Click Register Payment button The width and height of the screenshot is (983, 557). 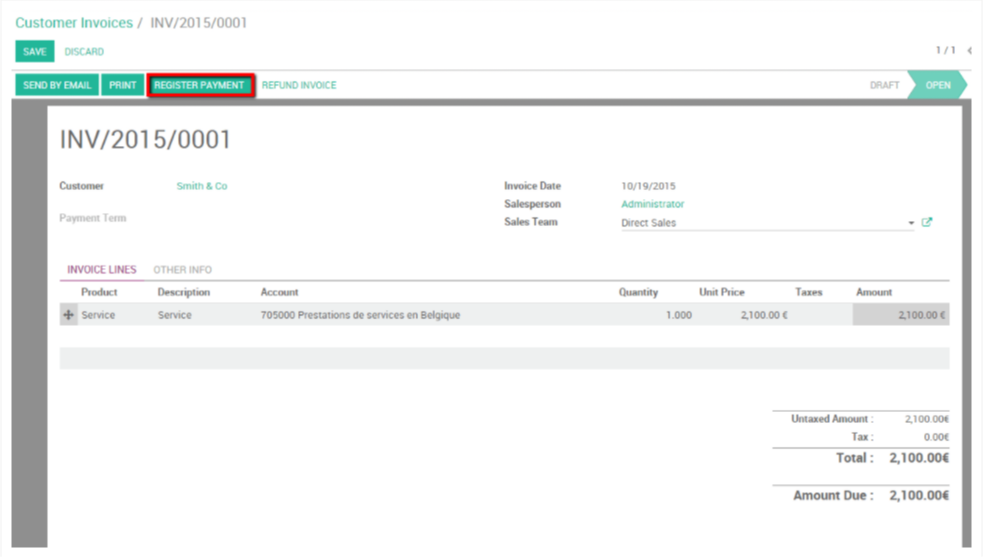point(199,85)
